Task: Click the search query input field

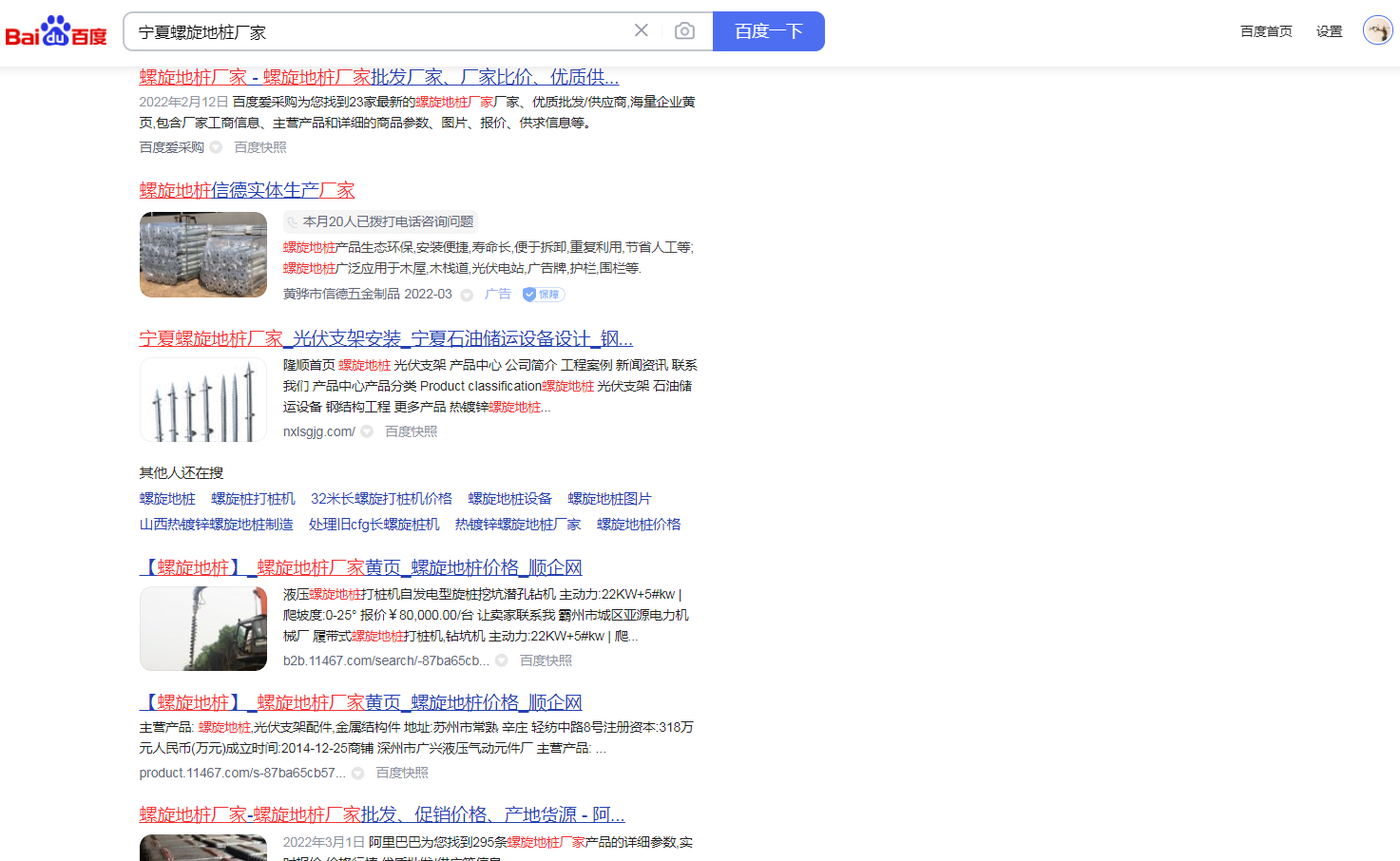Action: tap(380, 32)
